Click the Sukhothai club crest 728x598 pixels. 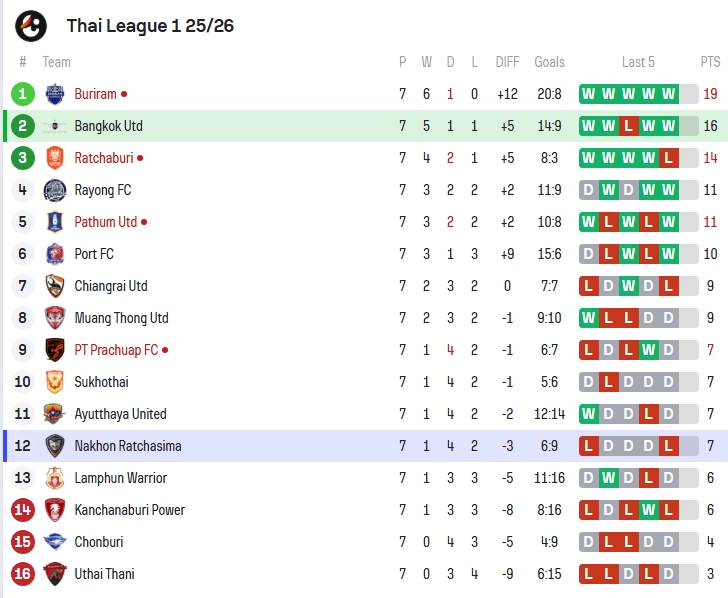pos(54,382)
